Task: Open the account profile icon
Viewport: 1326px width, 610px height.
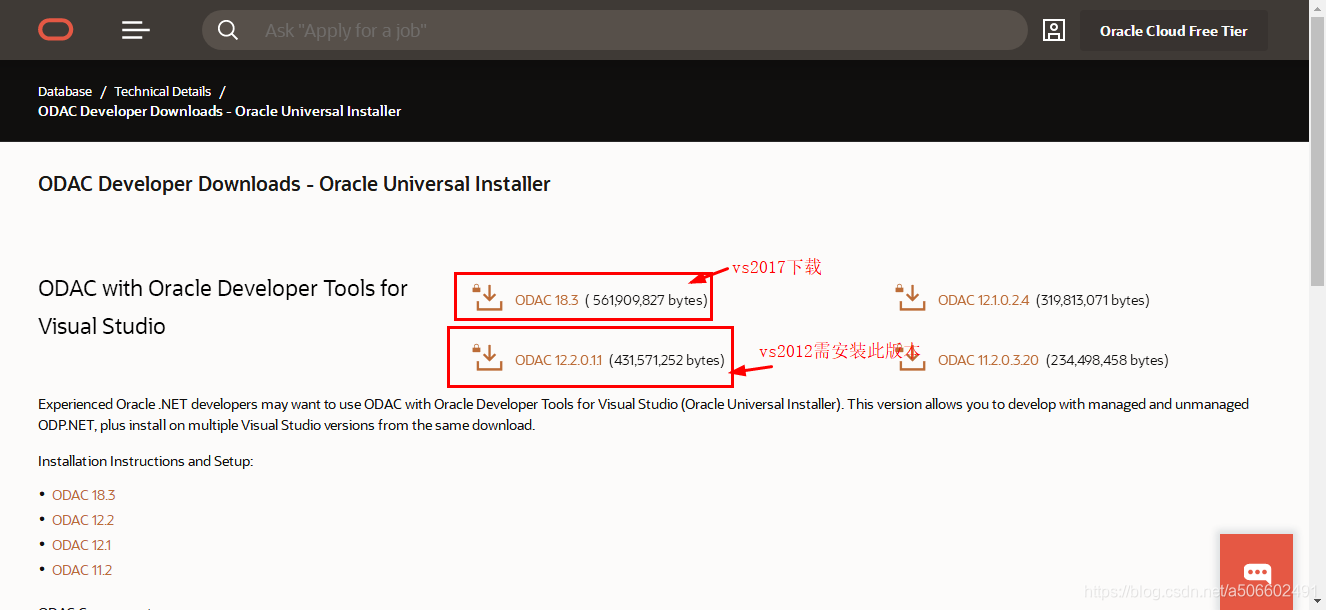Action: [1054, 31]
